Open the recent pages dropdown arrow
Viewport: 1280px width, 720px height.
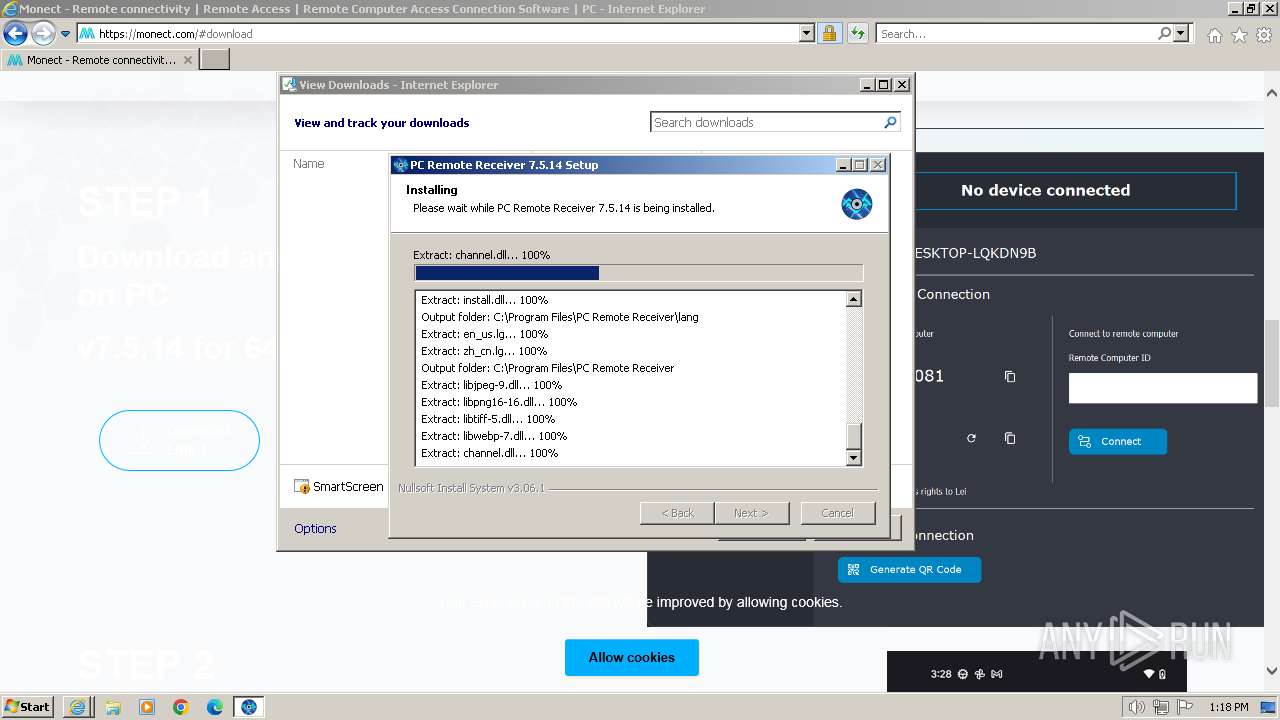65,34
